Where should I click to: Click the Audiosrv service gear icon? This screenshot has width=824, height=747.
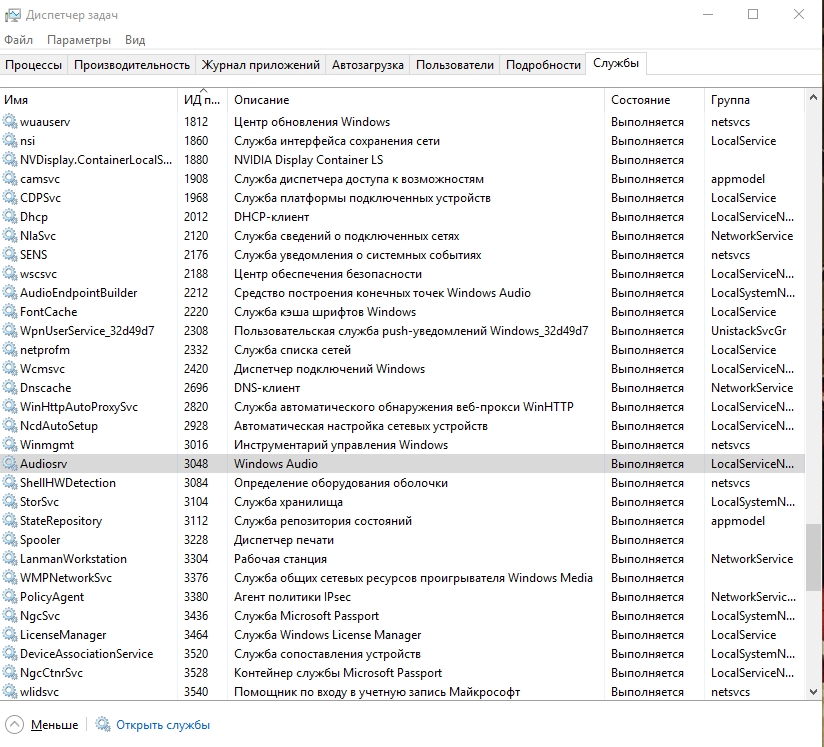[10, 464]
